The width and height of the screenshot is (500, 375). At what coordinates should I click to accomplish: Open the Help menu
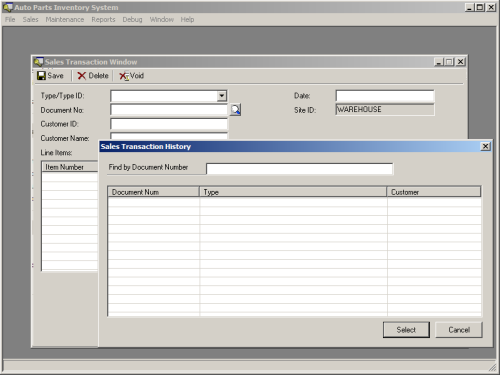point(187,19)
